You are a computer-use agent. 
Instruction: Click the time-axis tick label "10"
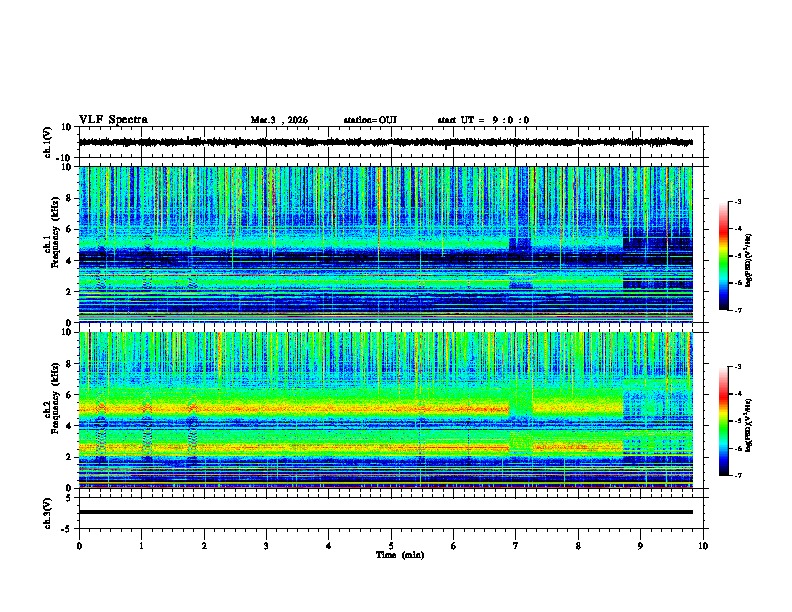click(703, 546)
